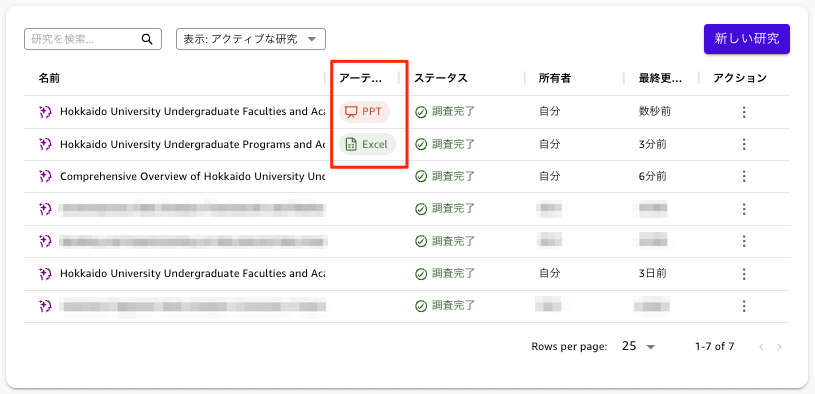Go to previous page with left chevron
The image size is (815, 394).
click(761, 347)
